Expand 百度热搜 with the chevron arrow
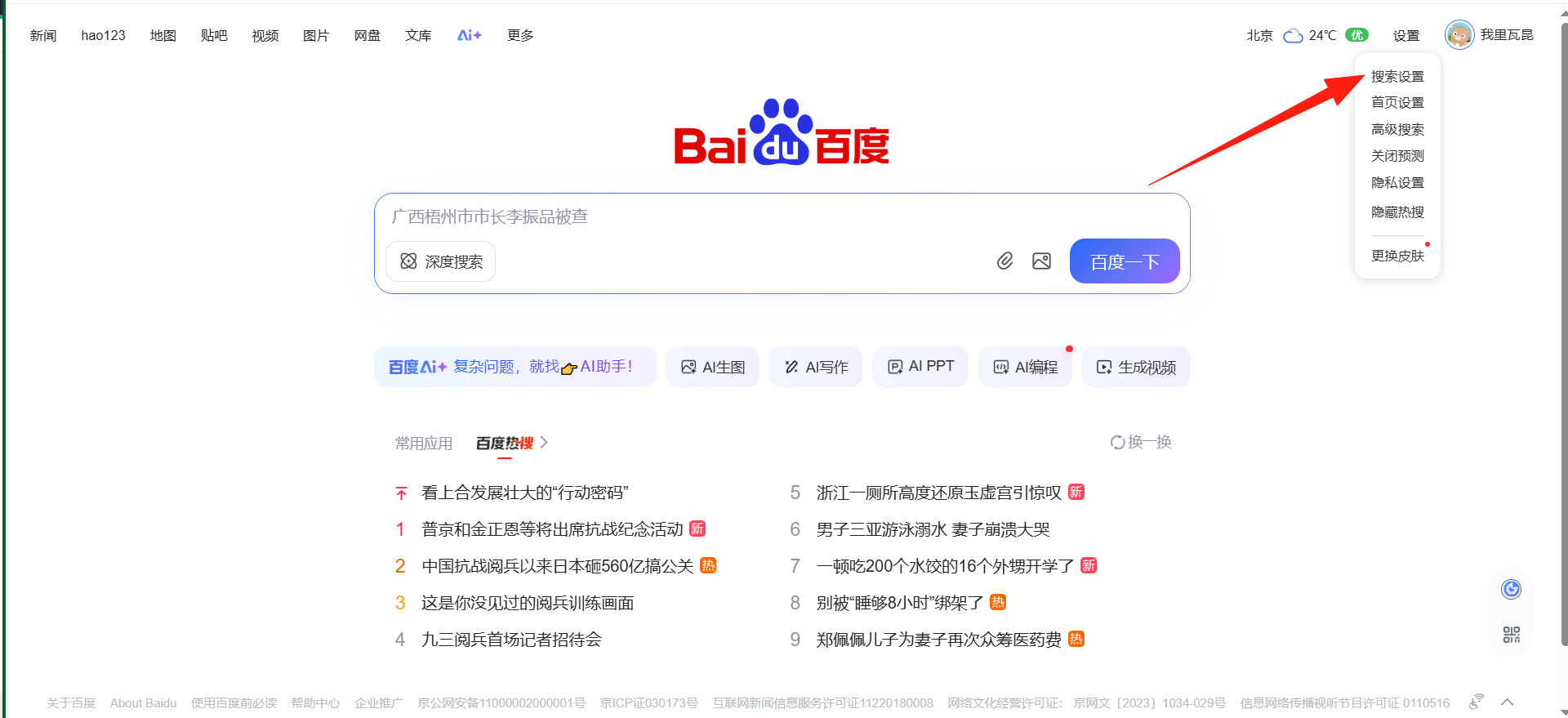This screenshot has height=718, width=1568. pyautogui.click(x=544, y=442)
